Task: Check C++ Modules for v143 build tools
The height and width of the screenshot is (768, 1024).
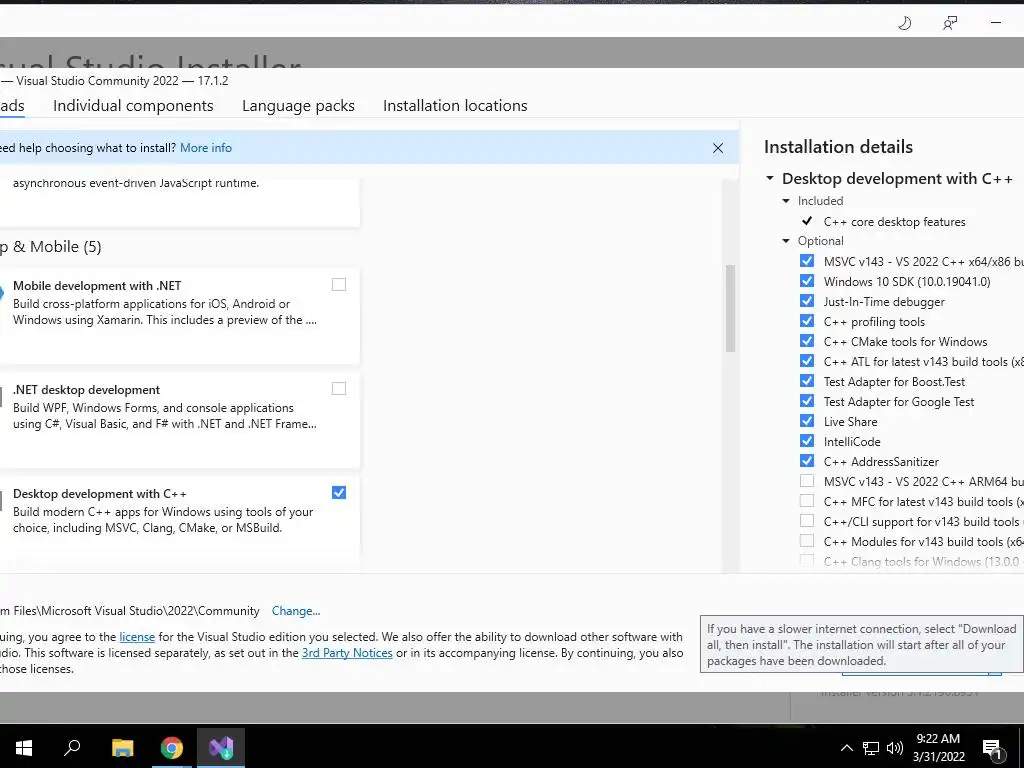Action: [807, 541]
